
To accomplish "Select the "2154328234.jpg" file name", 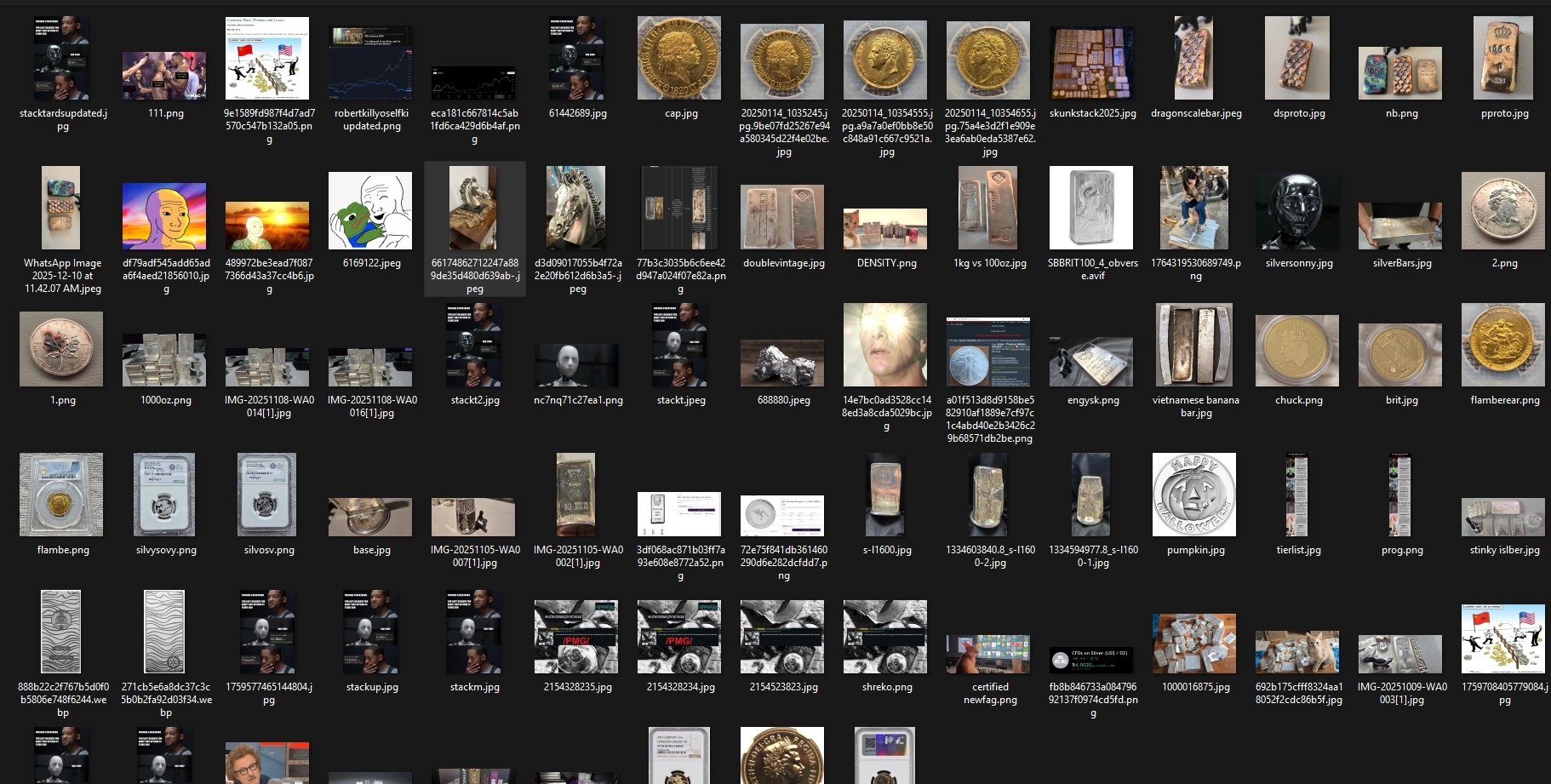I will (681, 687).
